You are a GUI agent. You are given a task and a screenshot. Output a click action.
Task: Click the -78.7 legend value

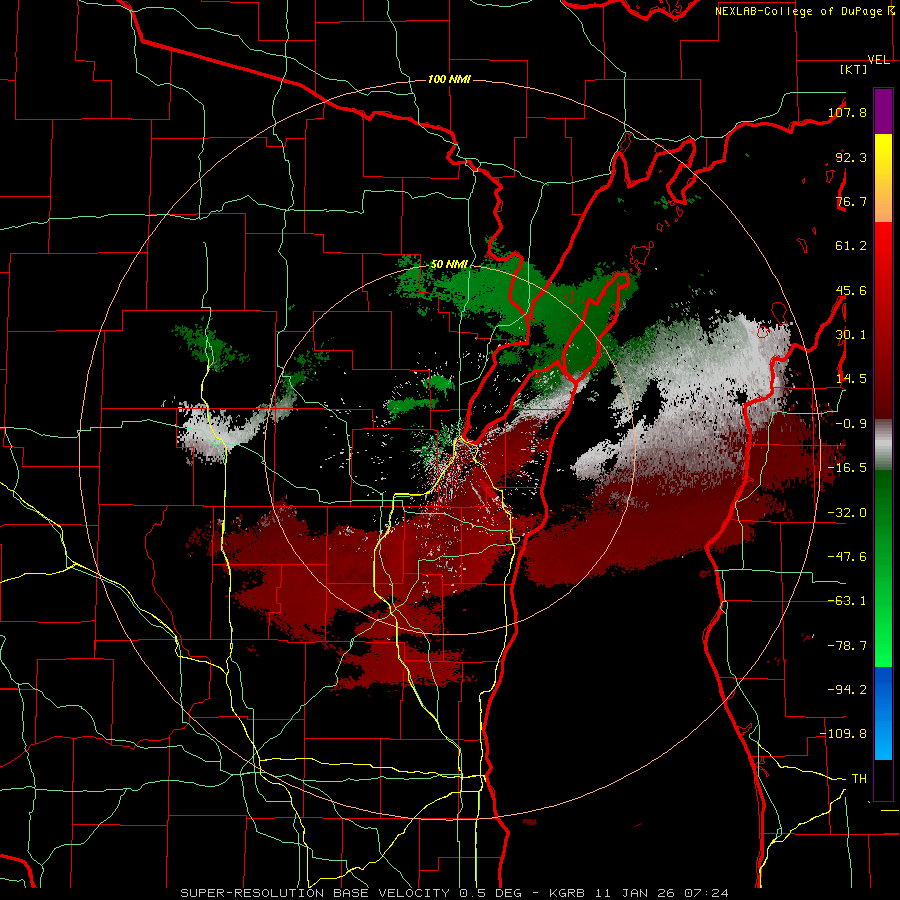click(x=847, y=646)
